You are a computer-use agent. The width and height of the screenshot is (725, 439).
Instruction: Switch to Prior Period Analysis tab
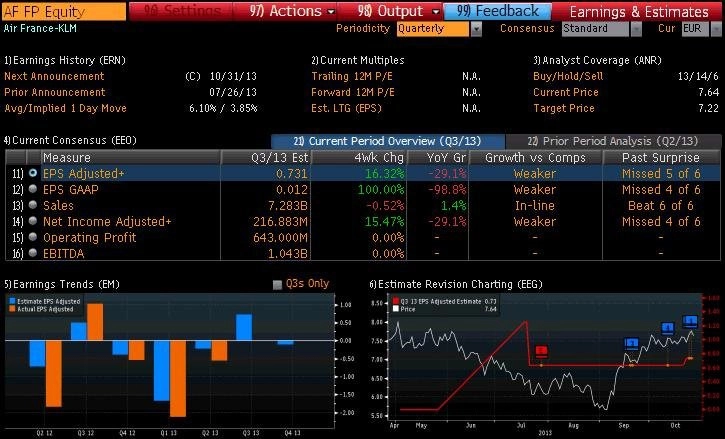[613, 141]
